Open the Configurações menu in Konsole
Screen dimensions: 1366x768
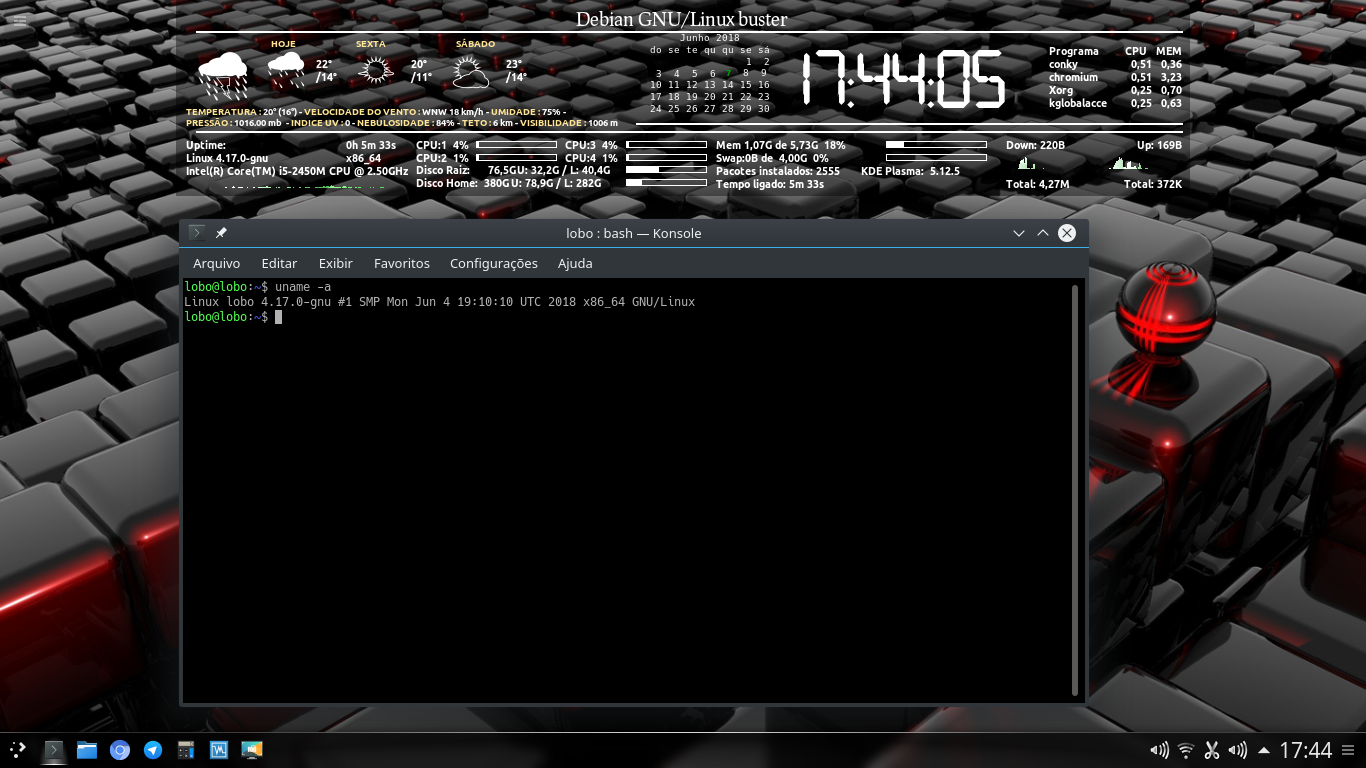point(493,263)
